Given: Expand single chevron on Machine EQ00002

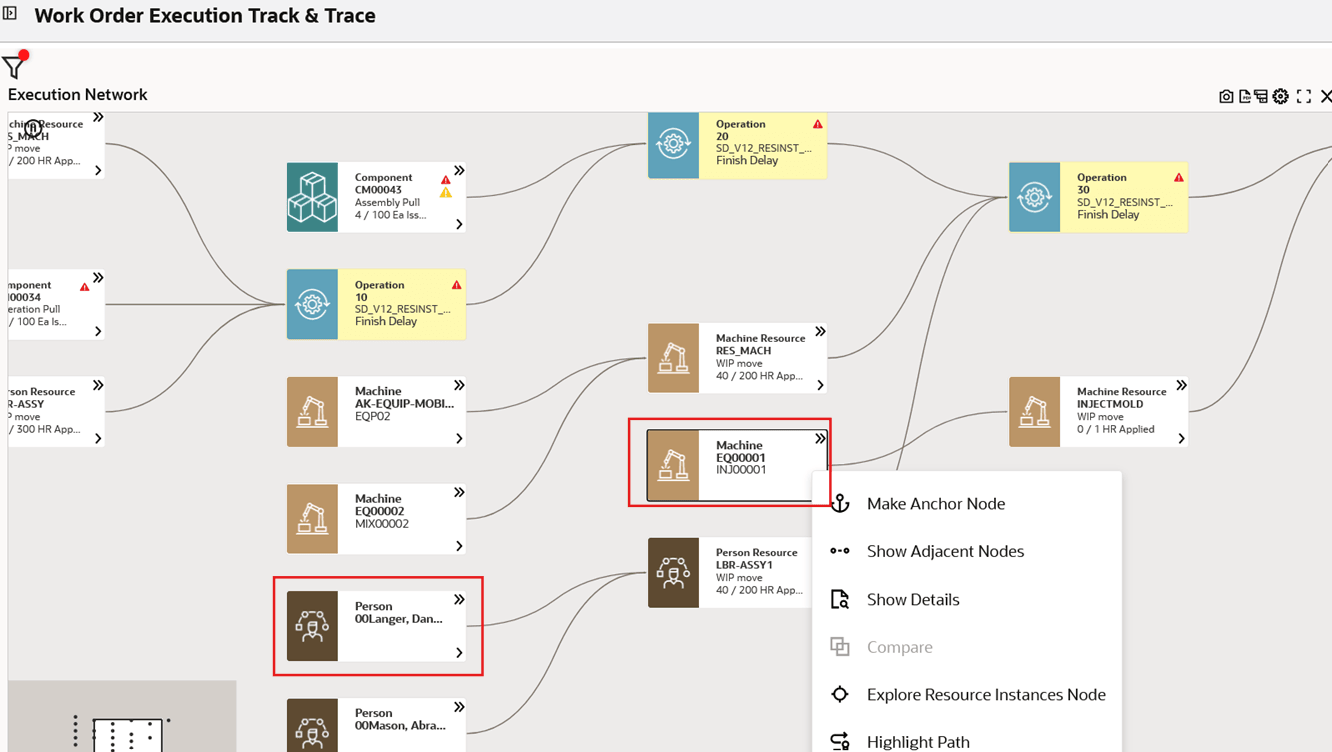Looking at the screenshot, I should click(x=459, y=546).
